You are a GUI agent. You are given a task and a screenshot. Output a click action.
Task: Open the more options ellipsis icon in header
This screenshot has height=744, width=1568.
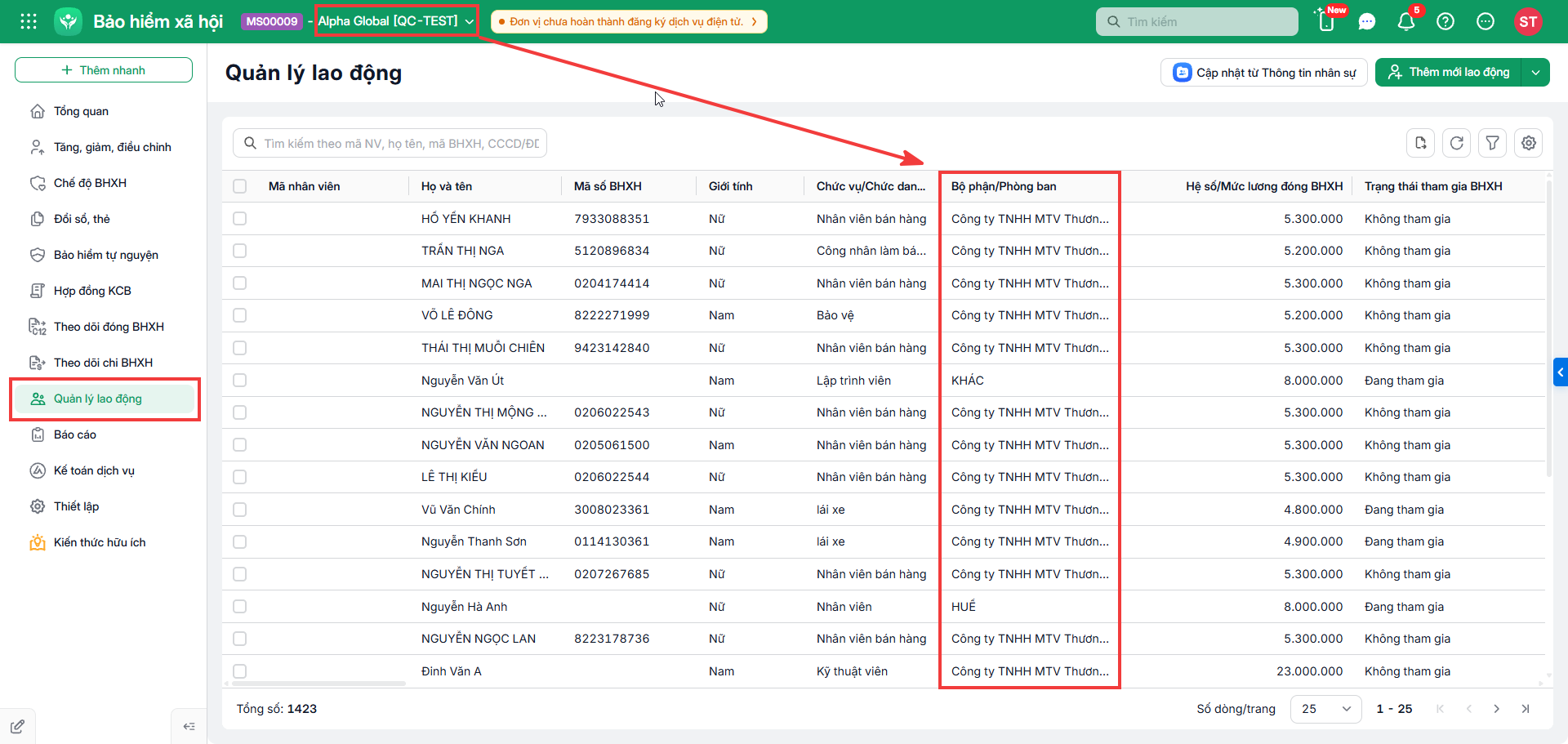(x=1486, y=22)
